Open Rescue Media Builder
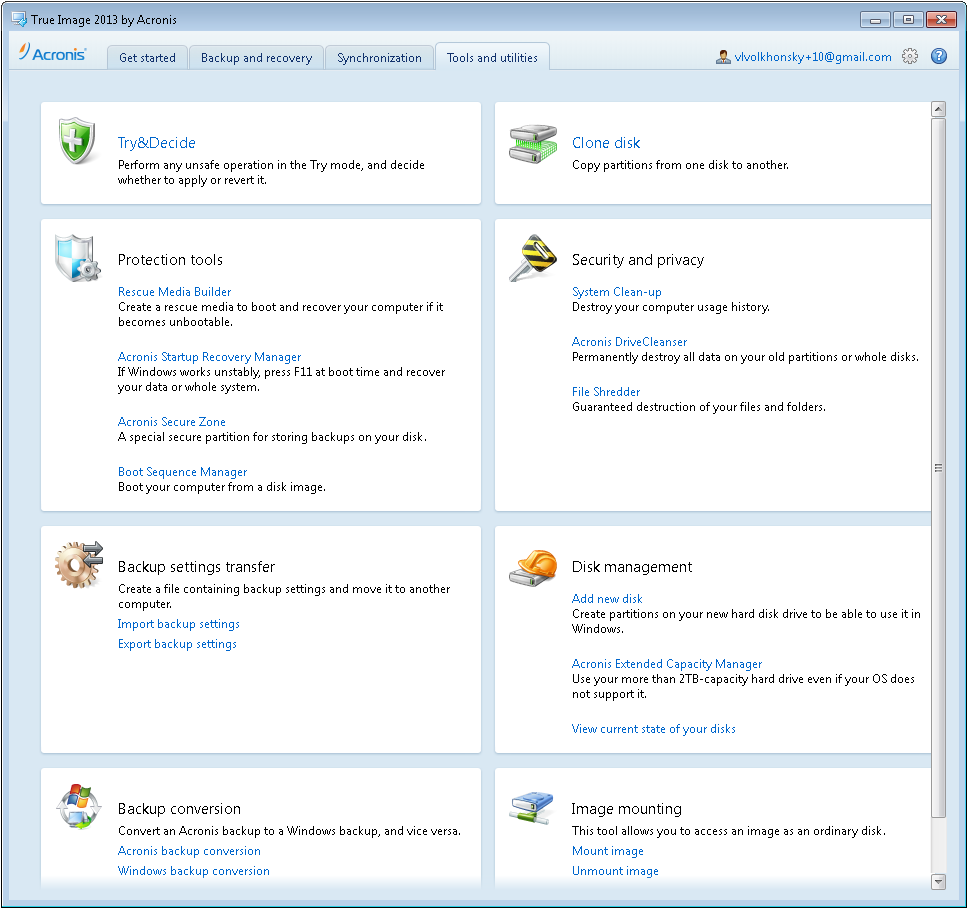The width and height of the screenshot is (969, 909). [x=174, y=292]
